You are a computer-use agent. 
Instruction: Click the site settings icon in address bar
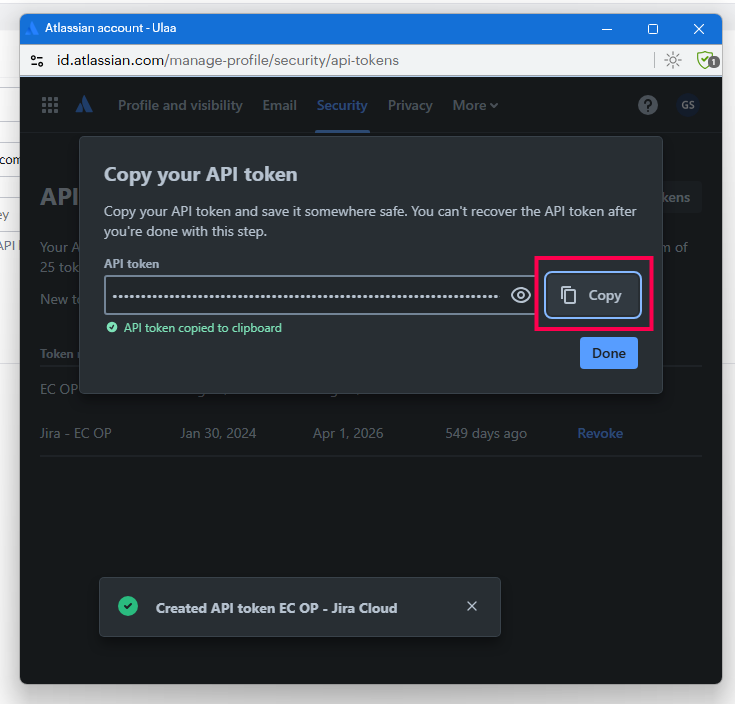[37, 60]
